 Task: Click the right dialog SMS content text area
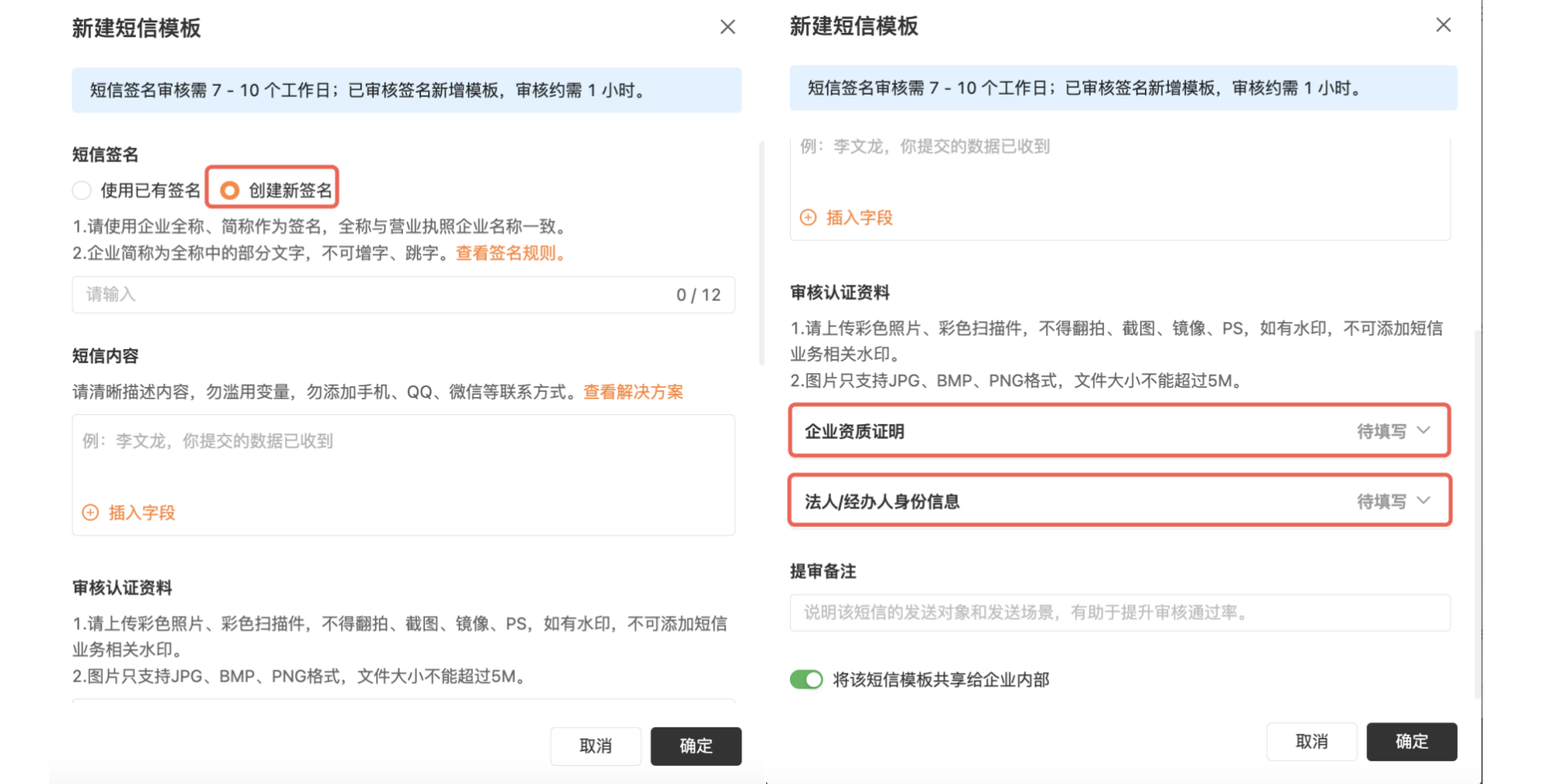pyautogui.click(x=1119, y=188)
